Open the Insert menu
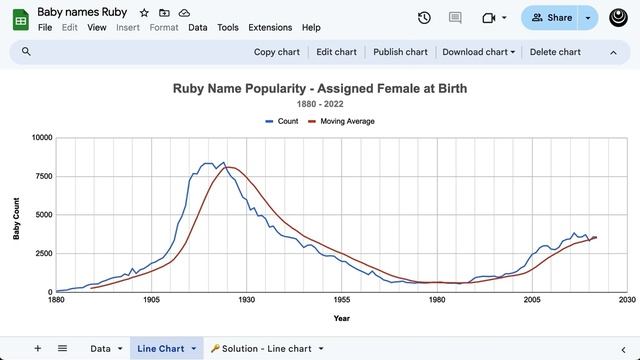 click(128, 27)
